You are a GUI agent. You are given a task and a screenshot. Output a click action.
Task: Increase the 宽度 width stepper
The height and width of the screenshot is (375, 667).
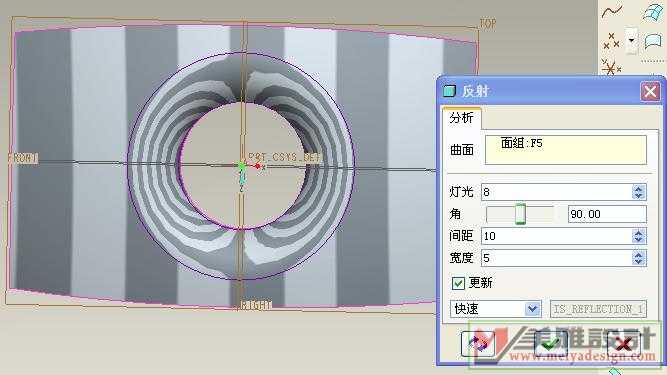click(x=638, y=254)
